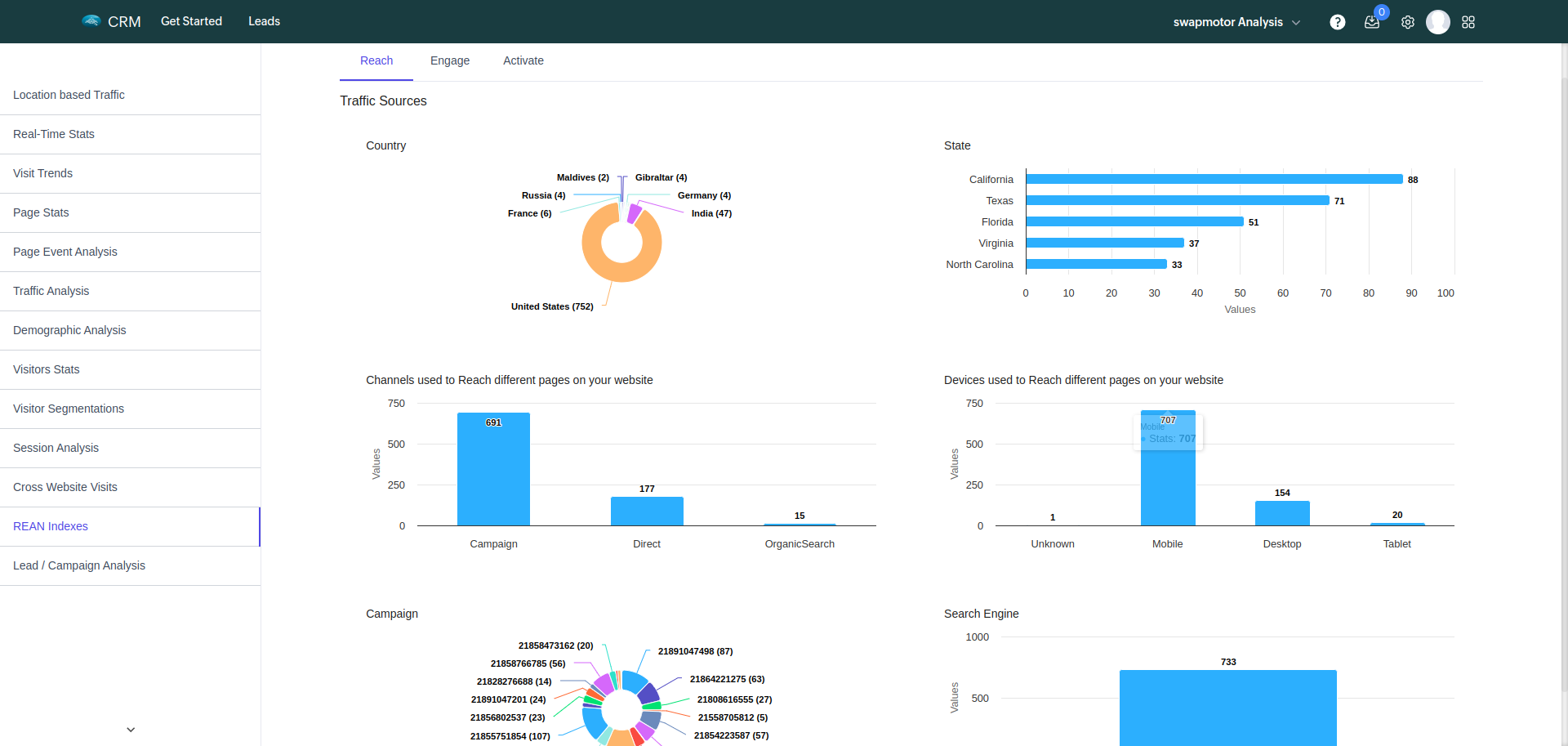Click campaign label '21855751854 (107)'
Screen dimensions: 1568x746
510,736
